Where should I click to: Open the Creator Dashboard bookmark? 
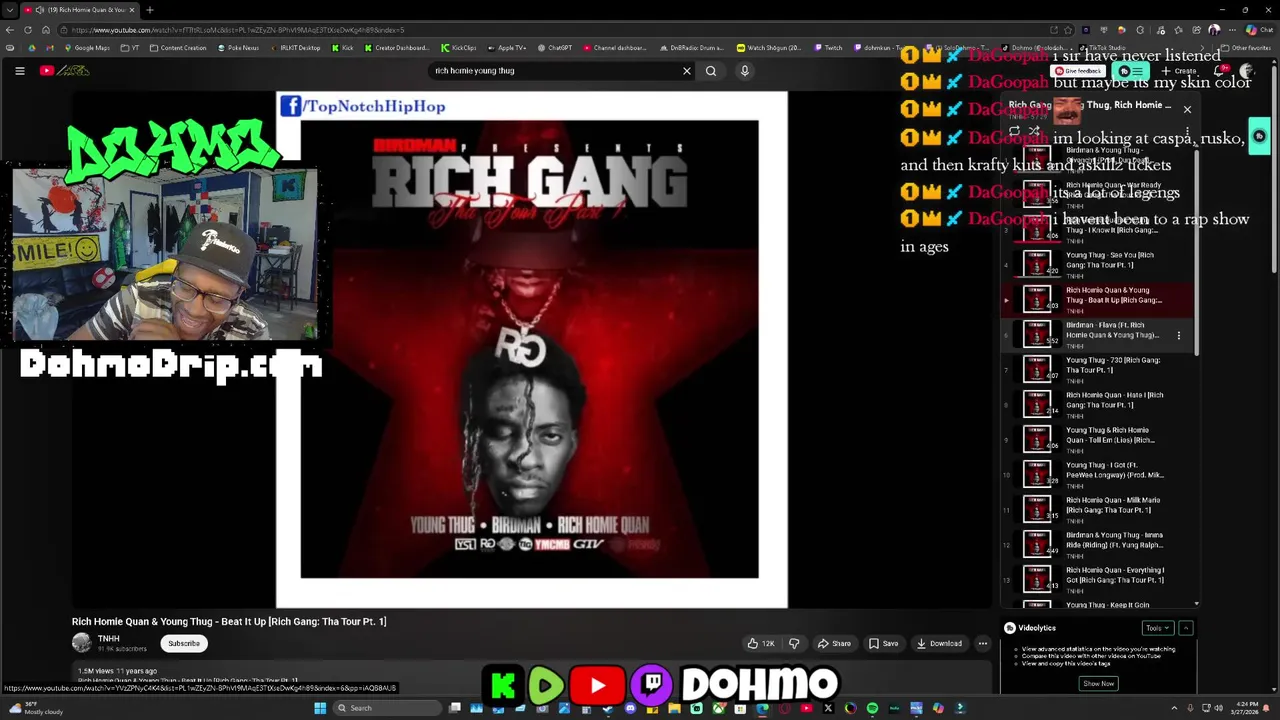click(x=397, y=48)
